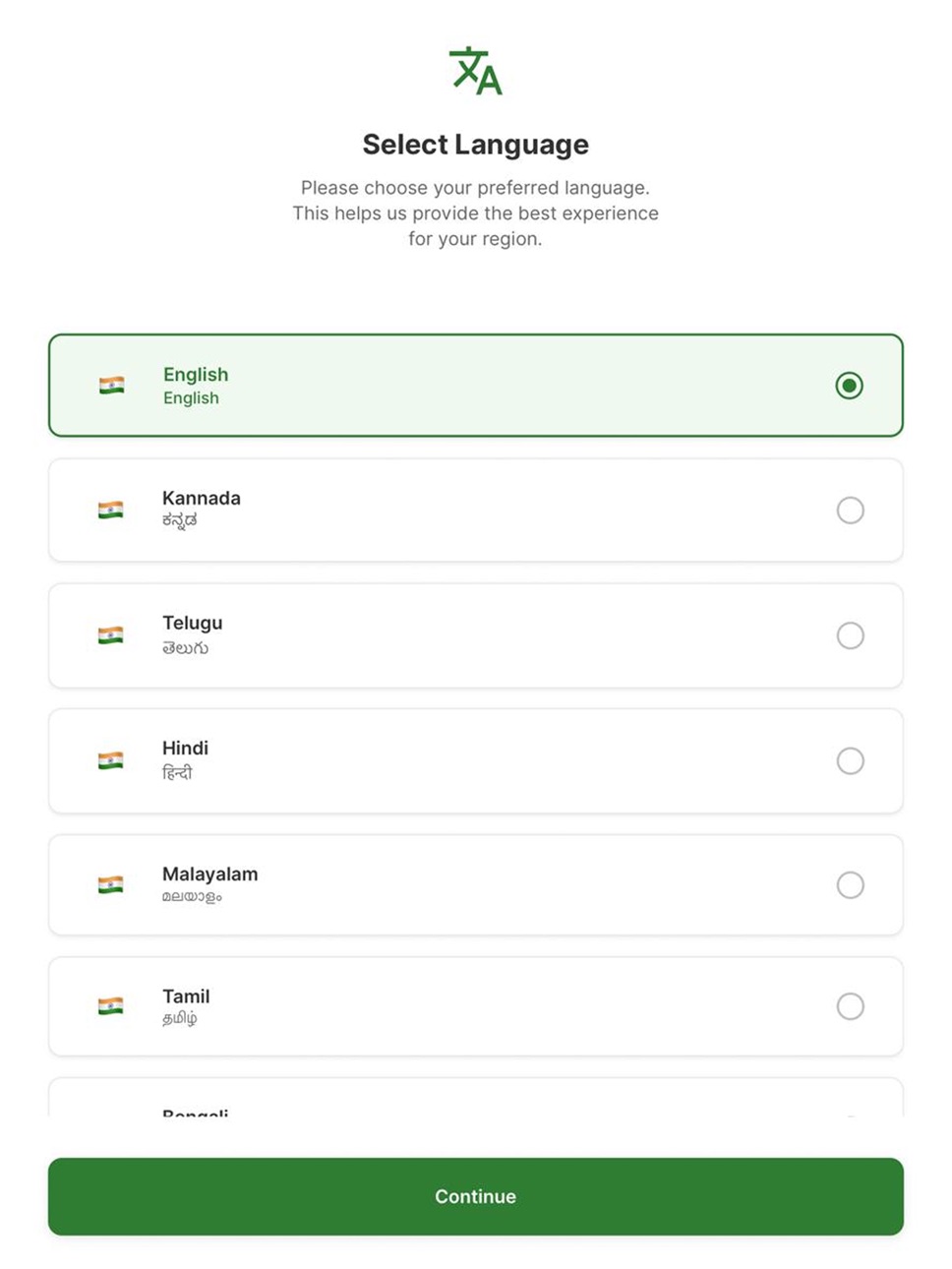Click the Tamil language name
Screen dimensions: 952x1269
pos(186,997)
